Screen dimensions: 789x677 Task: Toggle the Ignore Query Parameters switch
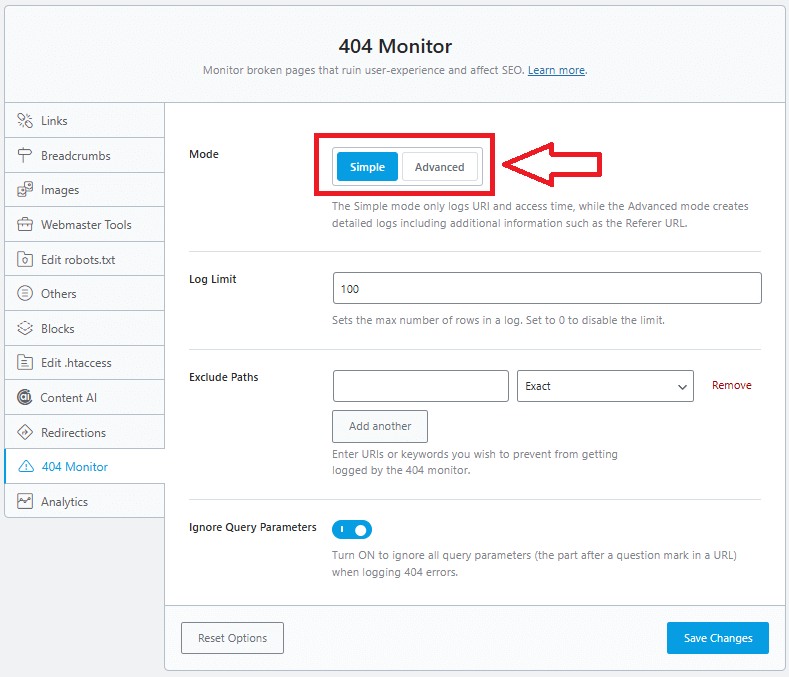click(351, 529)
